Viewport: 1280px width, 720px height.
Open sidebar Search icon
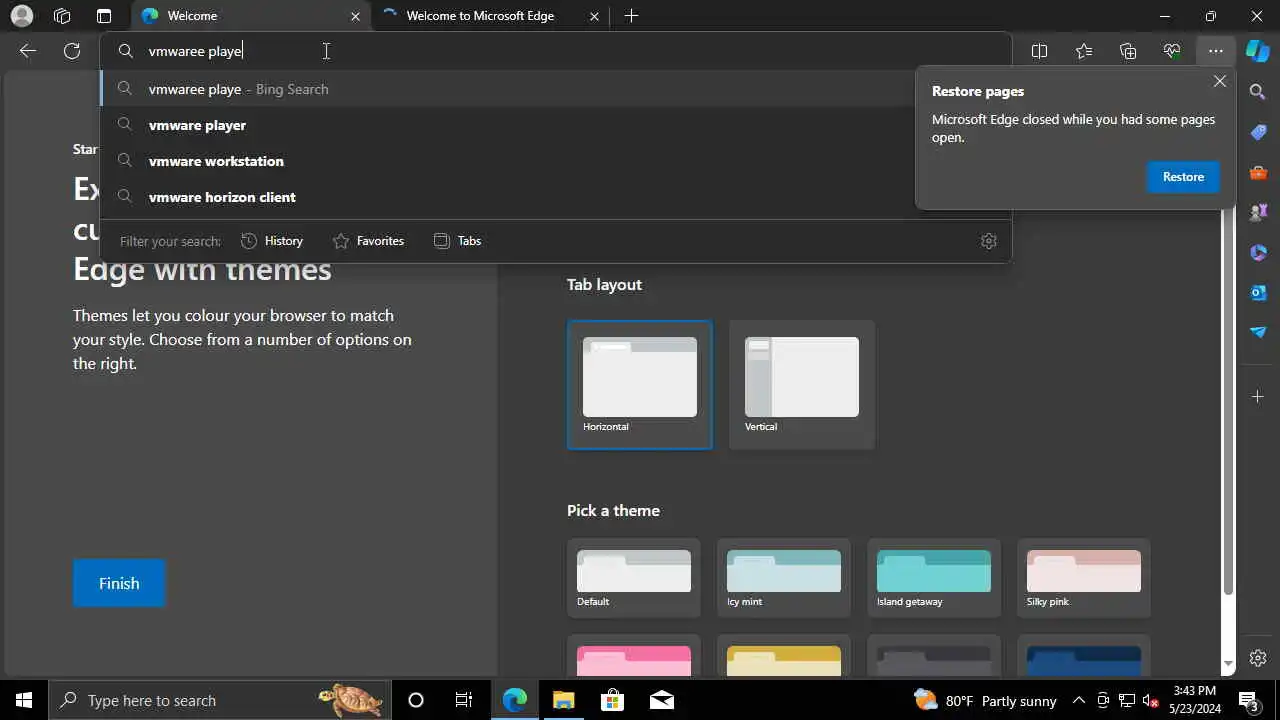click(x=1258, y=92)
